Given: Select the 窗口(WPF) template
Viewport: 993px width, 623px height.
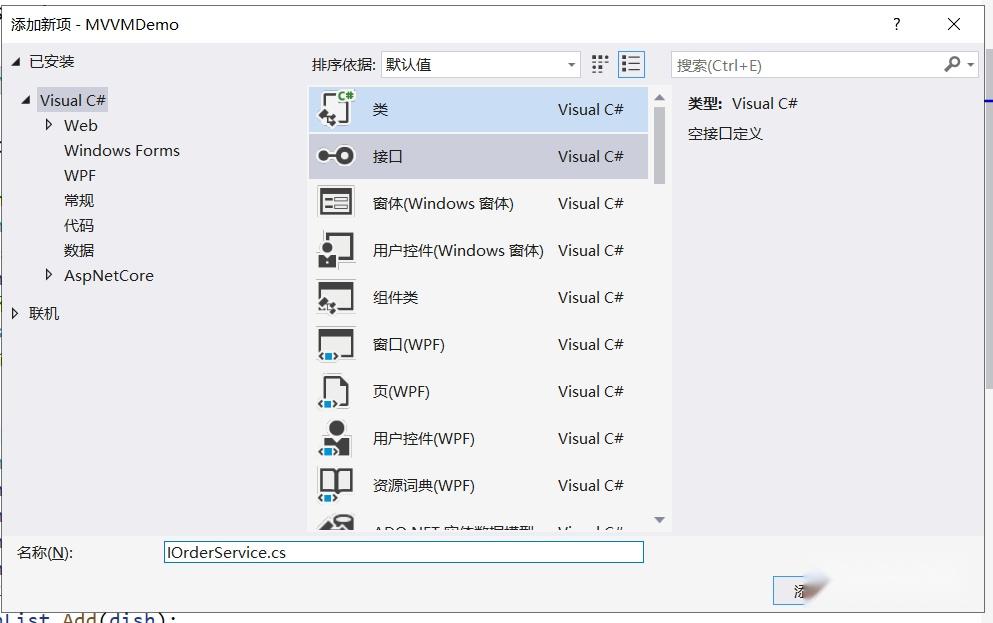Looking at the screenshot, I should click(x=335, y=344).
